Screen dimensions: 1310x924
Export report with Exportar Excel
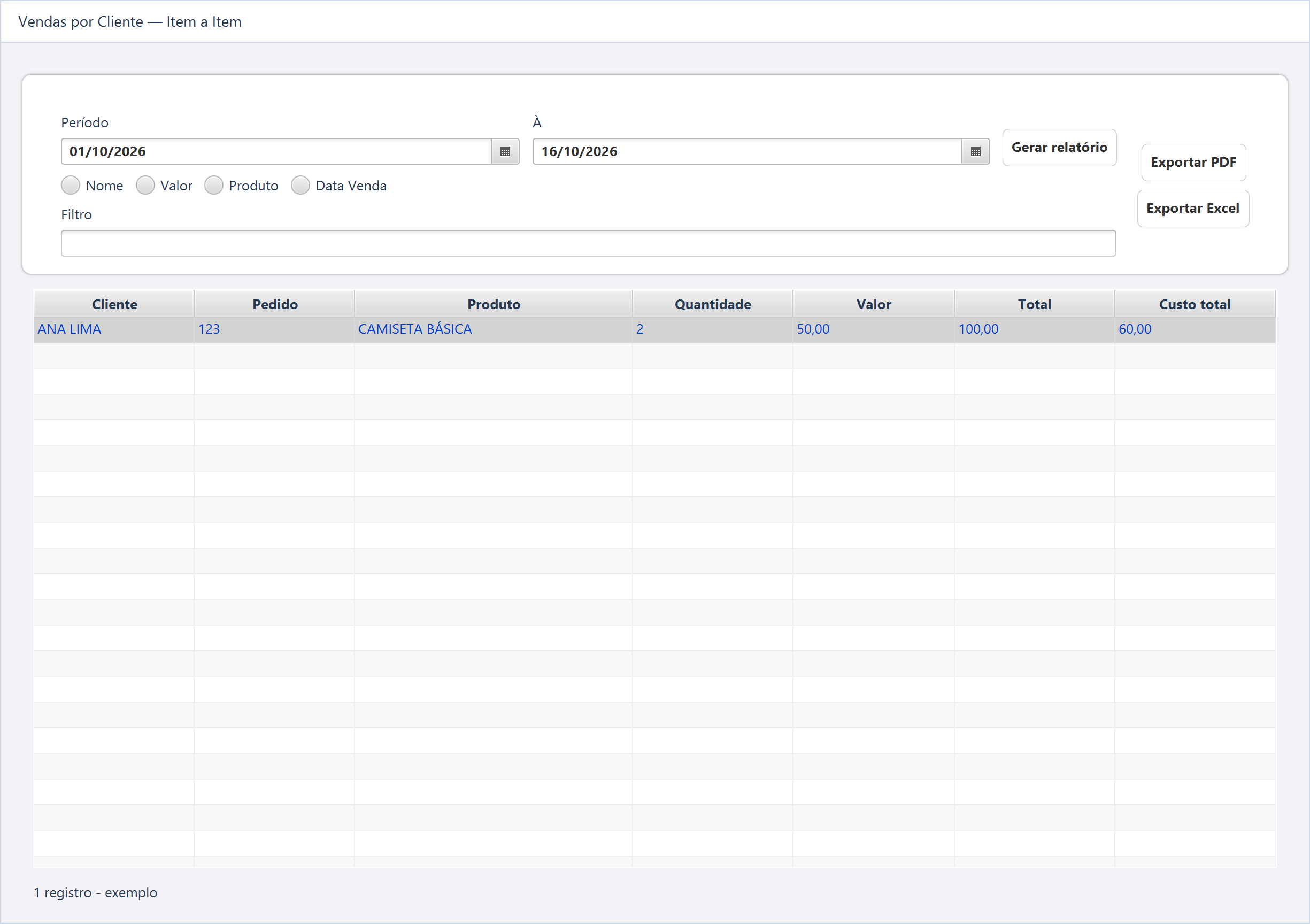pyautogui.click(x=1193, y=209)
